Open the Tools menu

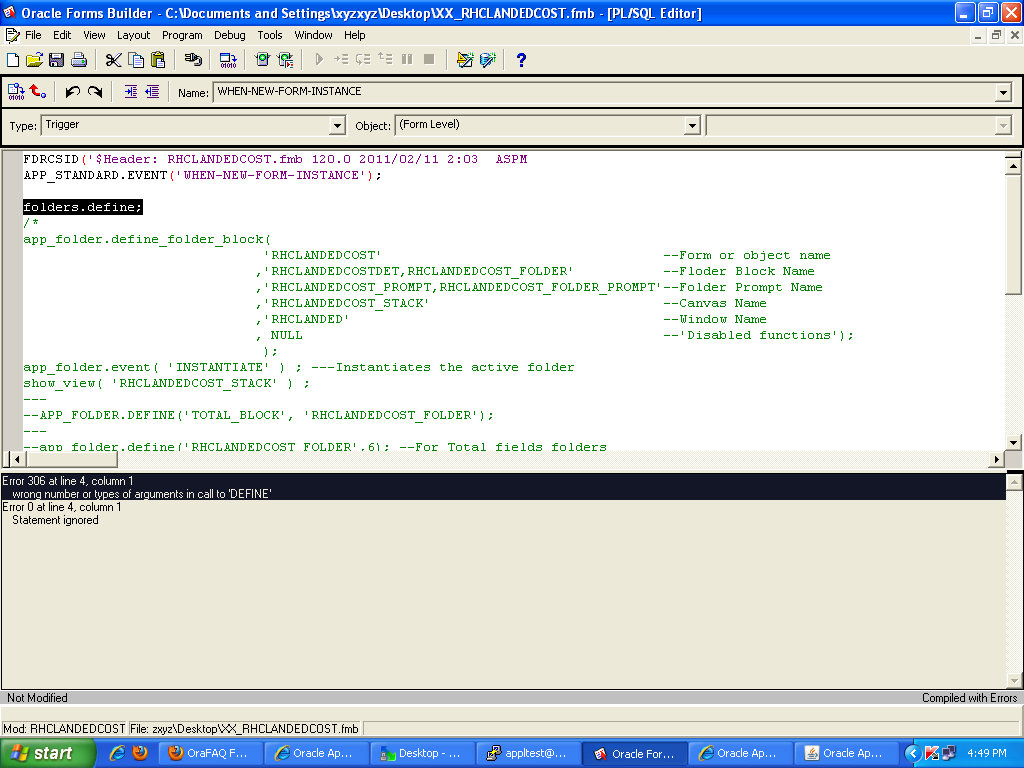(x=270, y=35)
